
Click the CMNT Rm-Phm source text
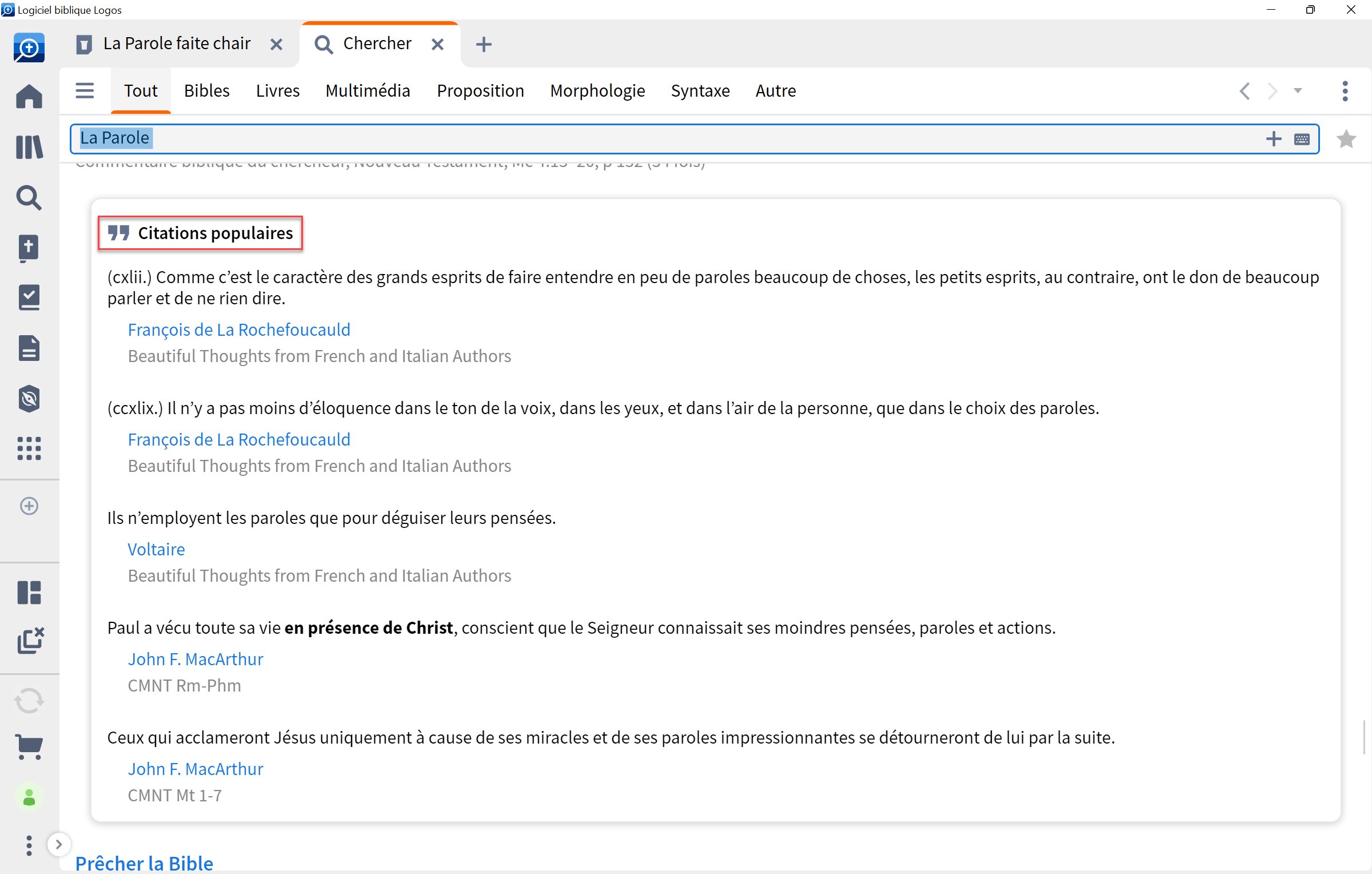(x=184, y=685)
